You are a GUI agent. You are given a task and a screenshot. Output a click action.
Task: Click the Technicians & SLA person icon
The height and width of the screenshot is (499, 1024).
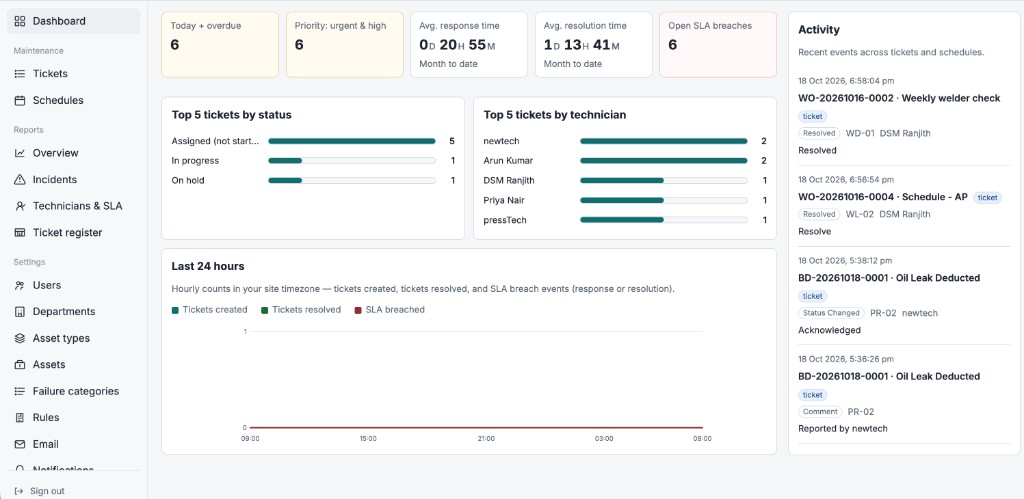(20, 206)
